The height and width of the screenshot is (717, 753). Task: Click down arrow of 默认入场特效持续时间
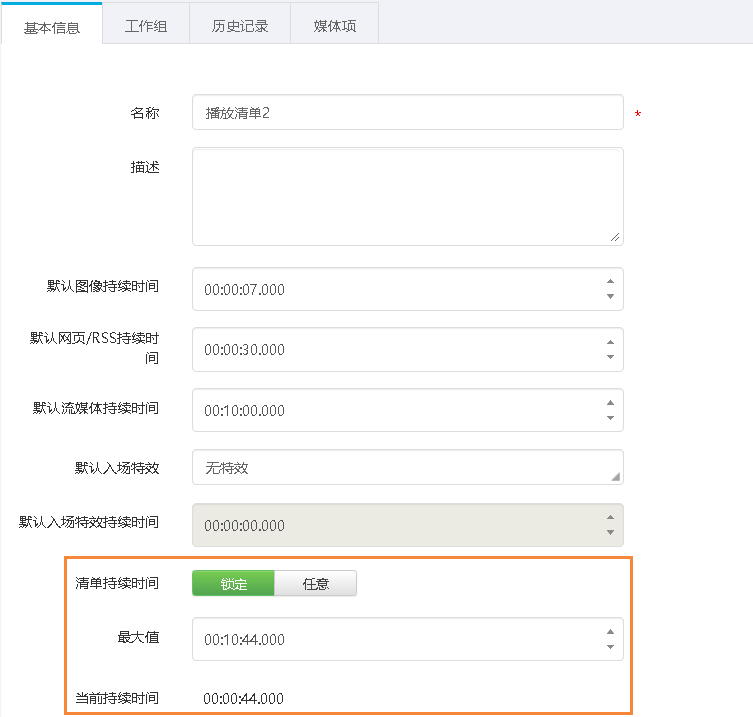click(610, 533)
